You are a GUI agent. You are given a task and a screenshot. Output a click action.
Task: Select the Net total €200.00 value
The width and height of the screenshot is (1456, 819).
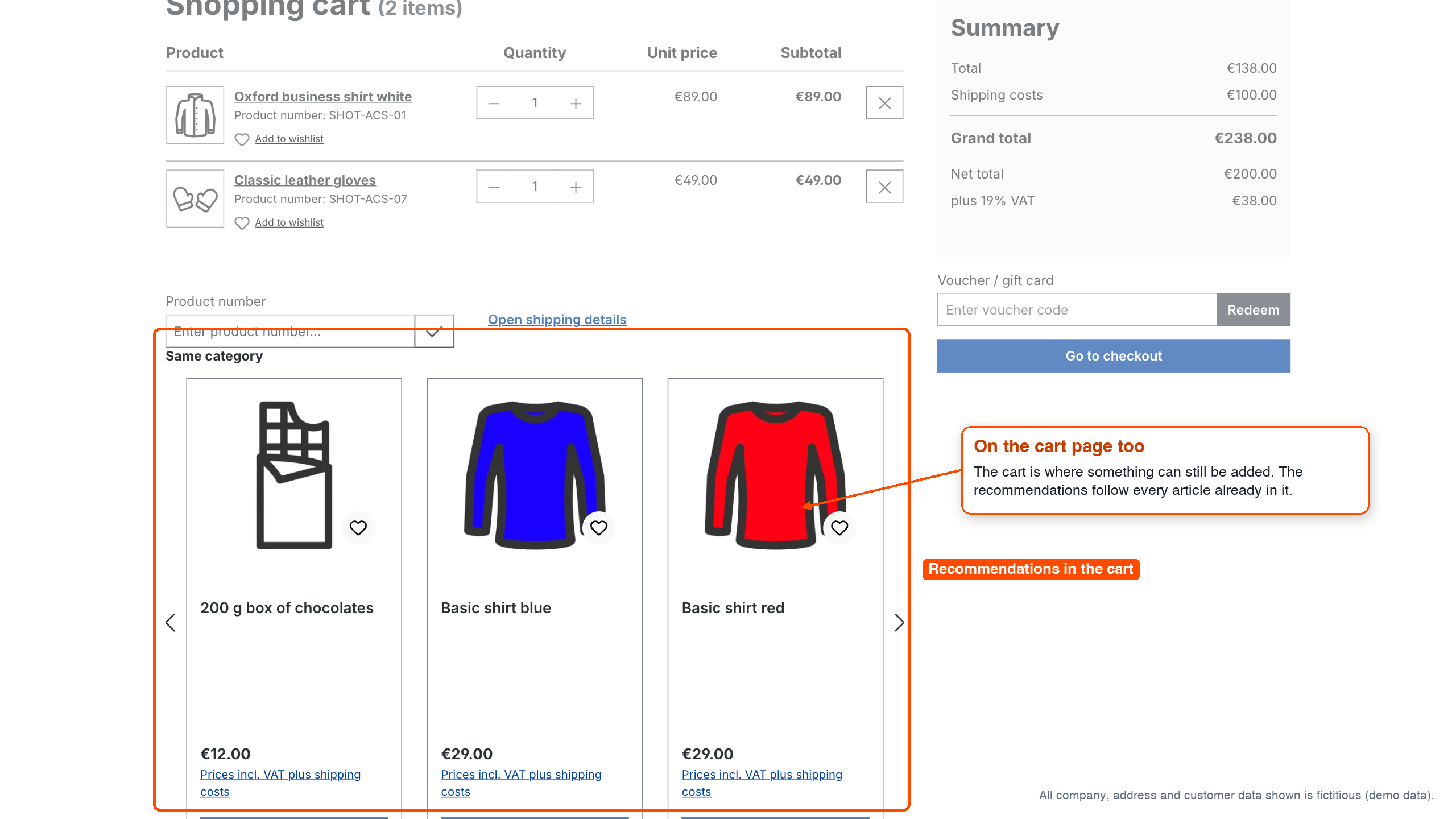point(1250,174)
